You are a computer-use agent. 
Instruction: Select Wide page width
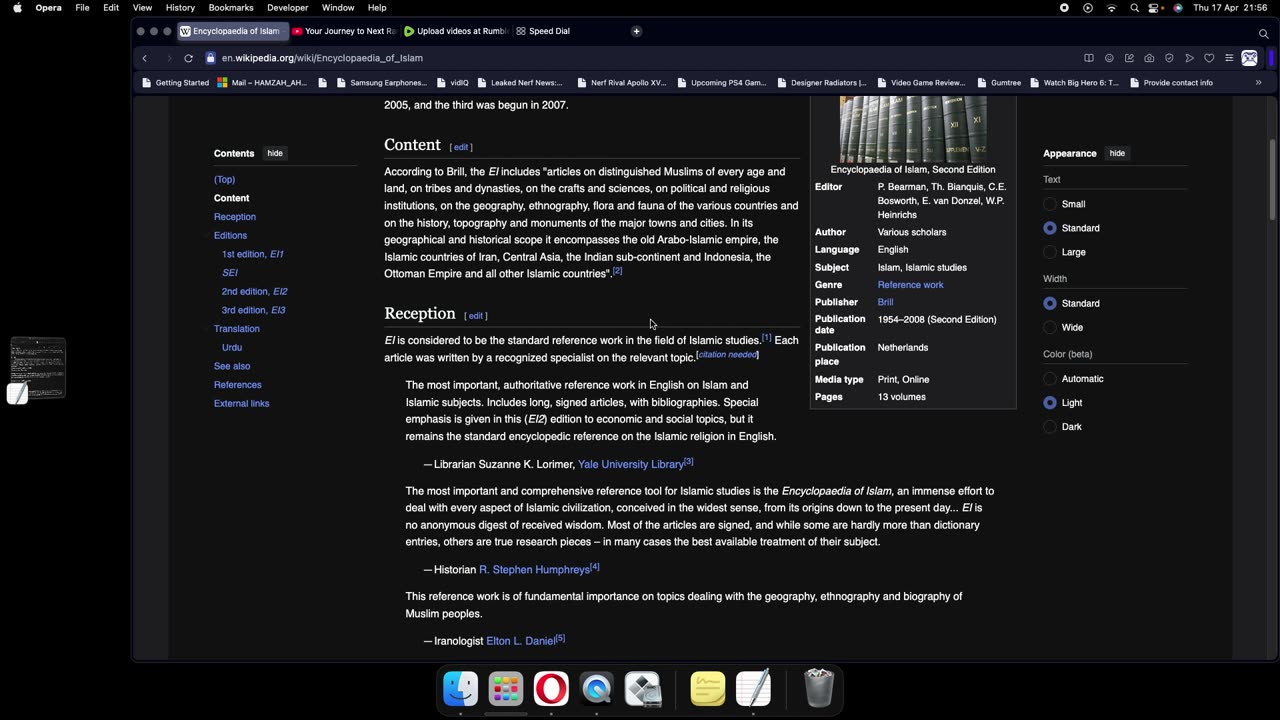1050,327
